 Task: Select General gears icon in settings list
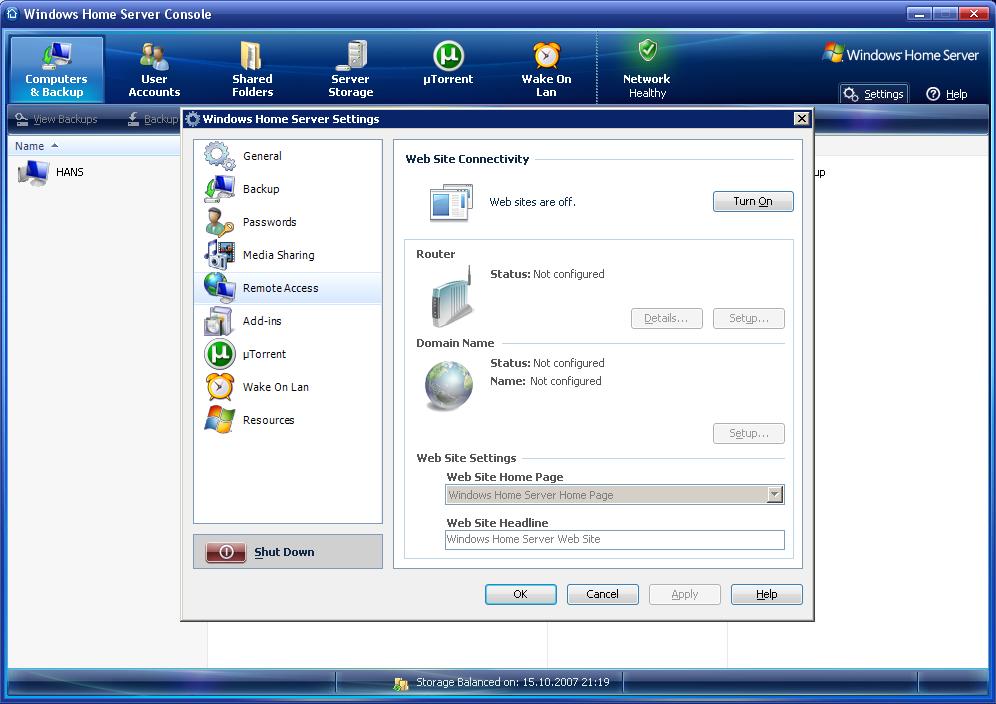(220, 156)
